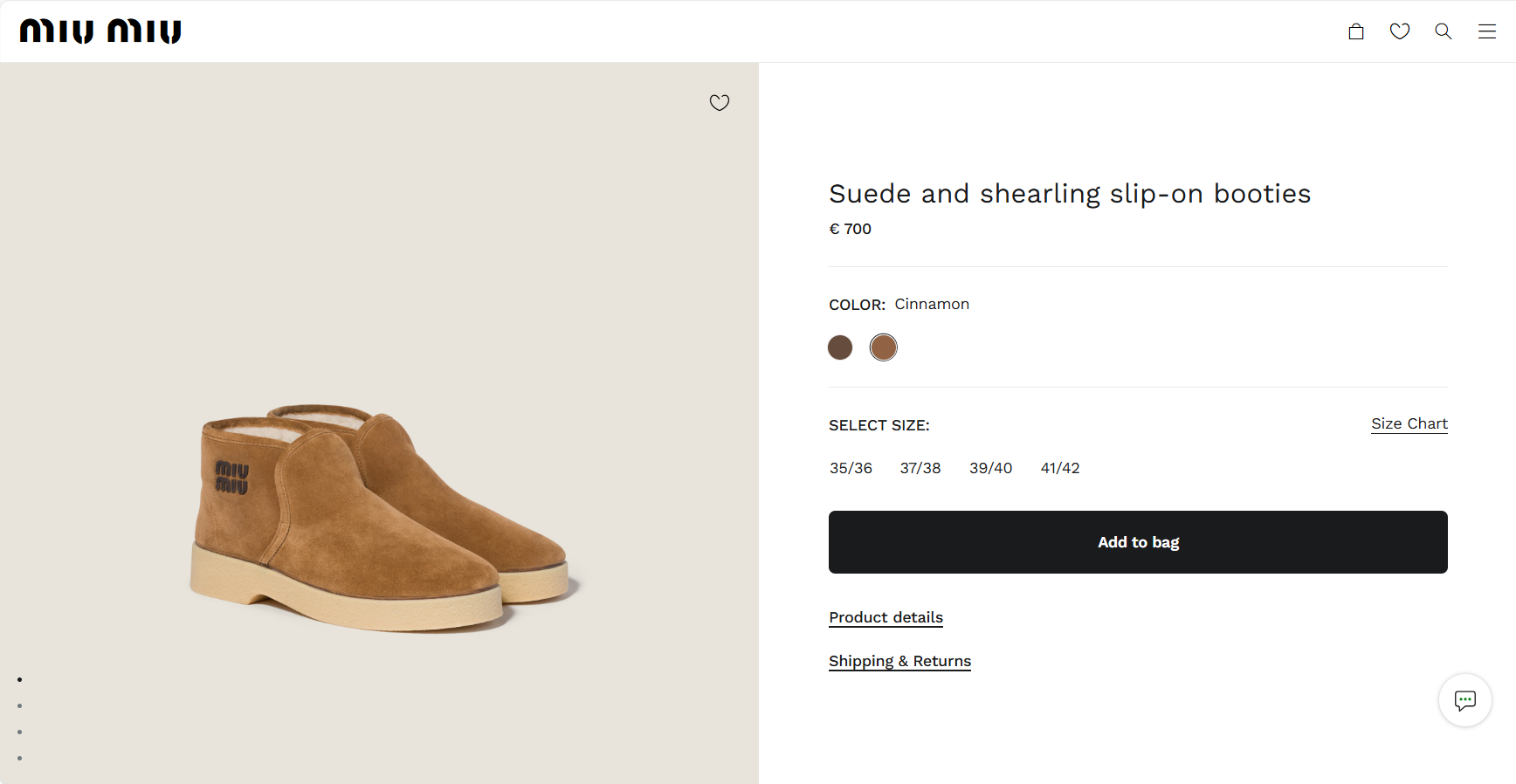Expand Product details section
Viewport: 1516px width, 784px height.
[x=885, y=617]
